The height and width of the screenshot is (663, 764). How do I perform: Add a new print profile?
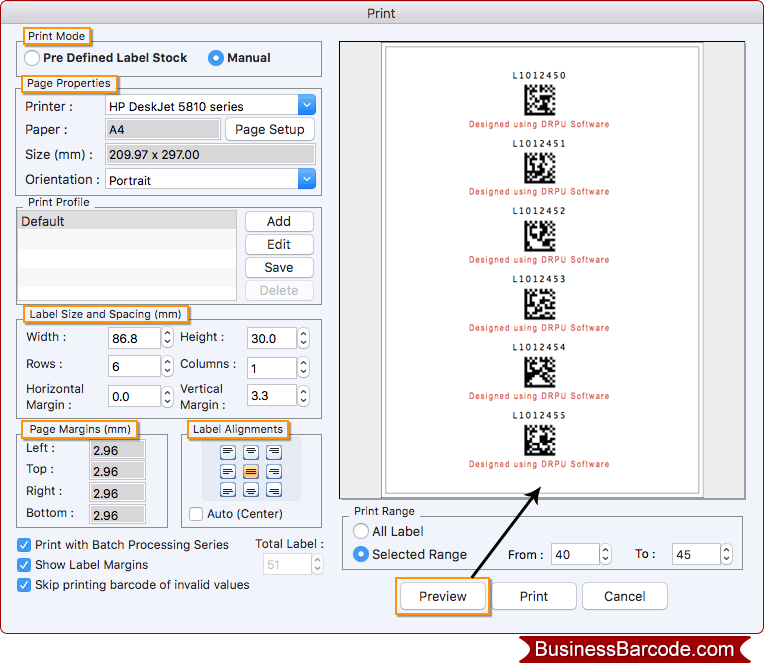click(279, 222)
